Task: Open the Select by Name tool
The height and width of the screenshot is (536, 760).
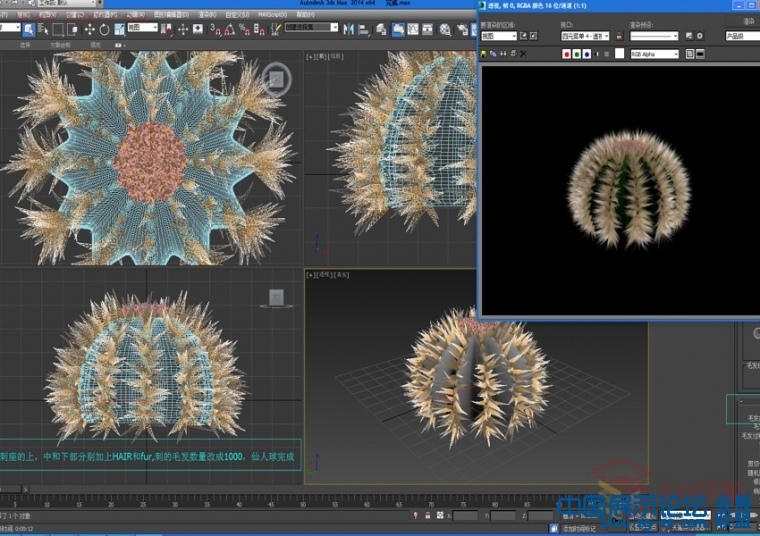Action: (43, 30)
